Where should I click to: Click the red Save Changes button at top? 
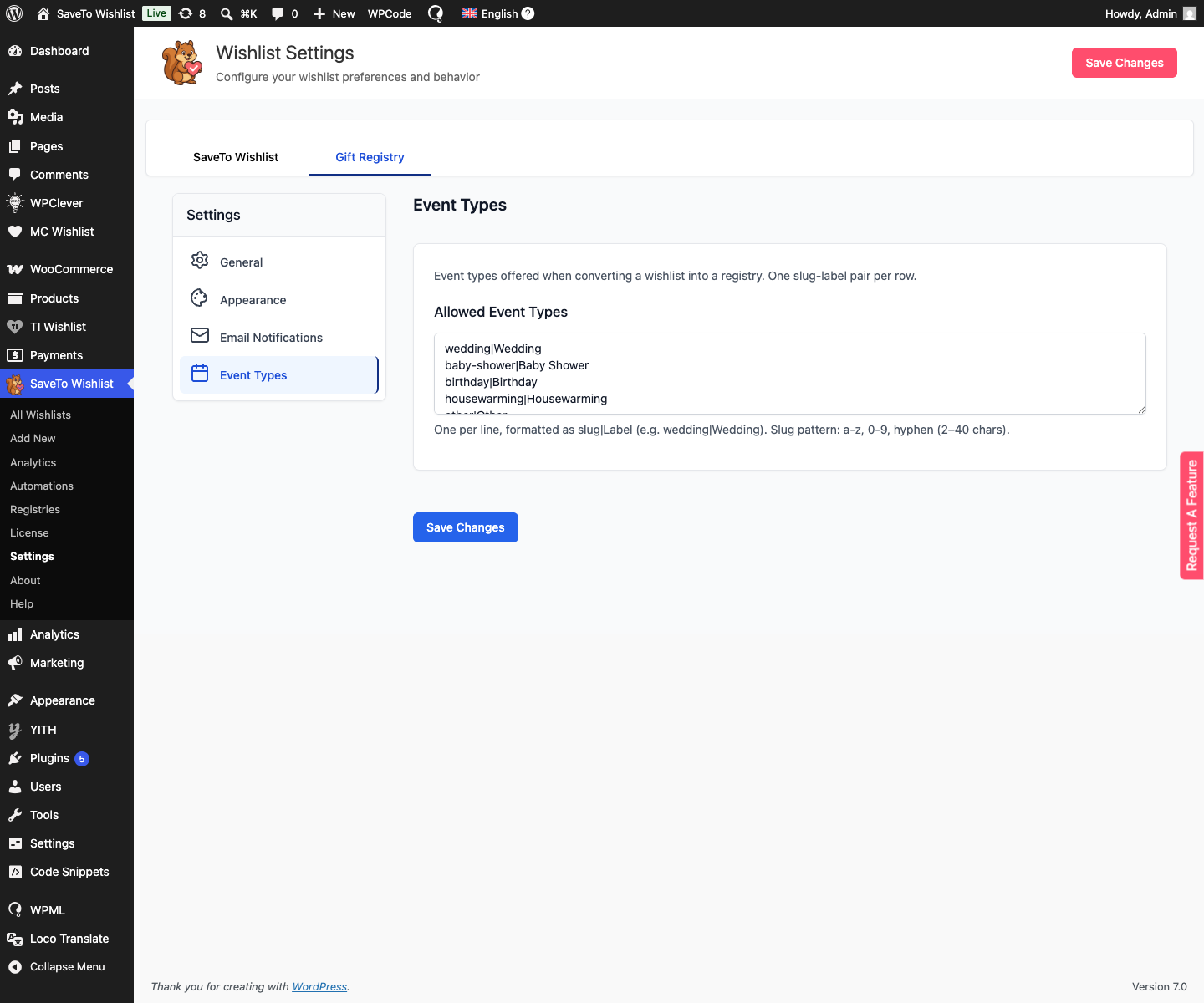tap(1125, 63)
